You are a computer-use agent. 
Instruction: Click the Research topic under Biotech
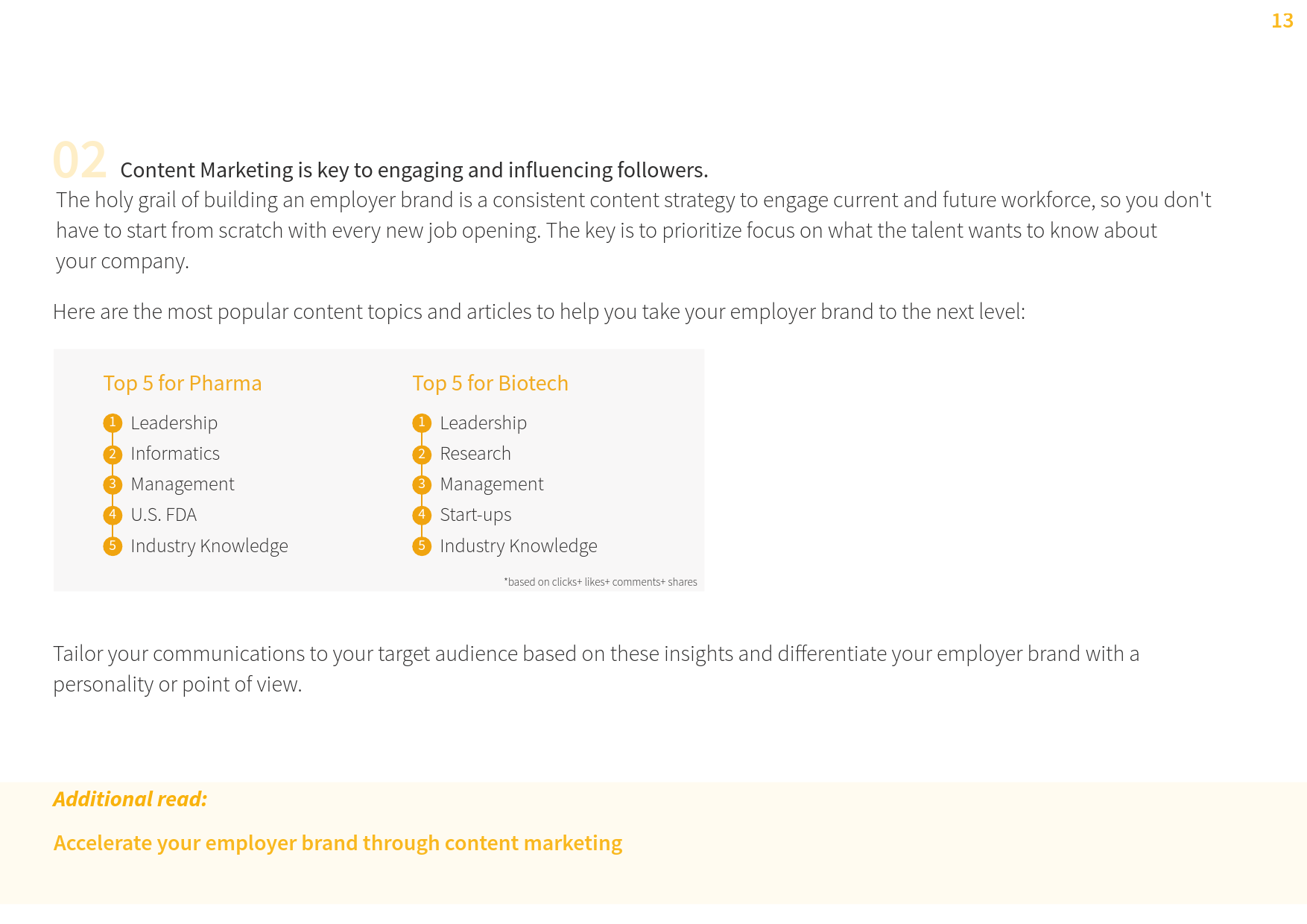click(x=475, y=454)
